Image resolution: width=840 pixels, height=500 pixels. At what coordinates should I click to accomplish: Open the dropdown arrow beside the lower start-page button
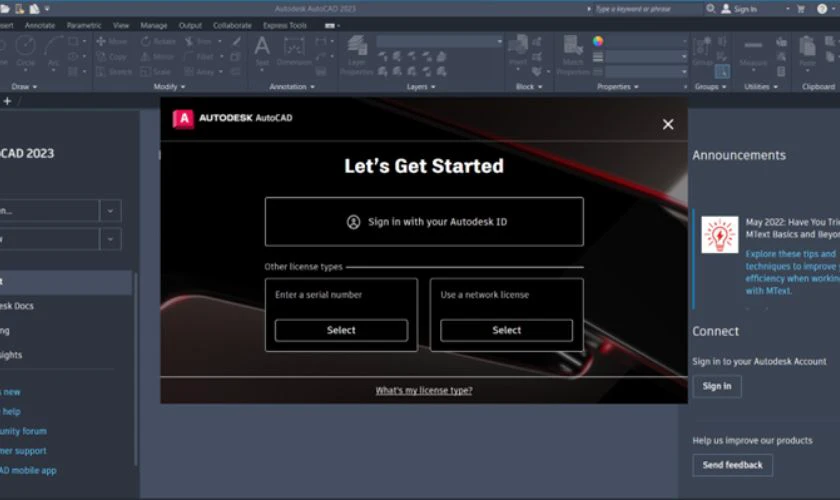click(x=110, y=239)
